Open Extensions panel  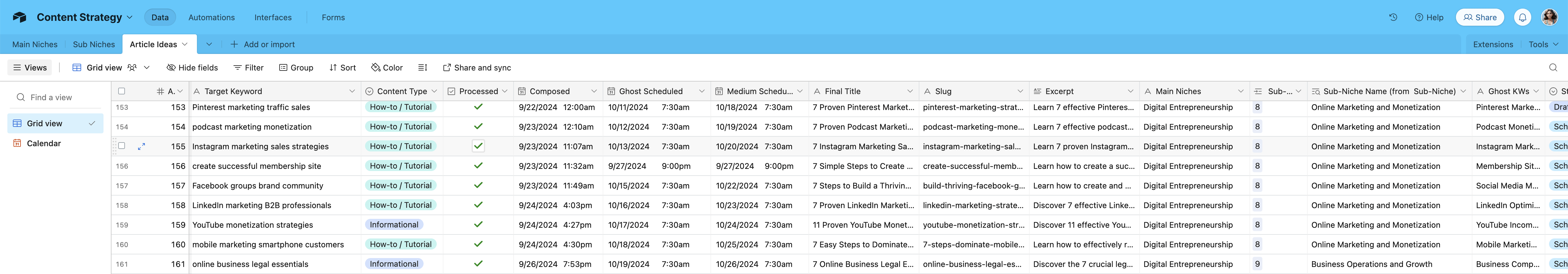point(1493,44)
